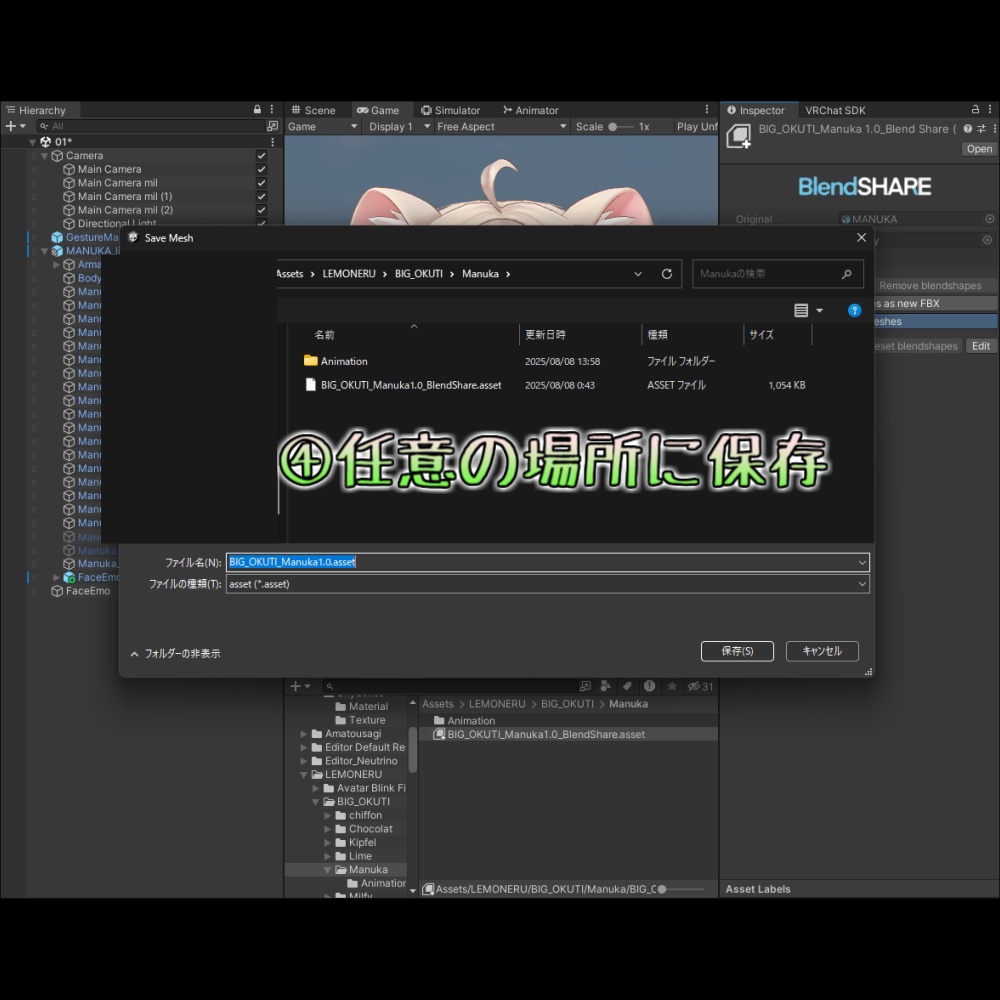Switch to Game tab

[378, 110]
